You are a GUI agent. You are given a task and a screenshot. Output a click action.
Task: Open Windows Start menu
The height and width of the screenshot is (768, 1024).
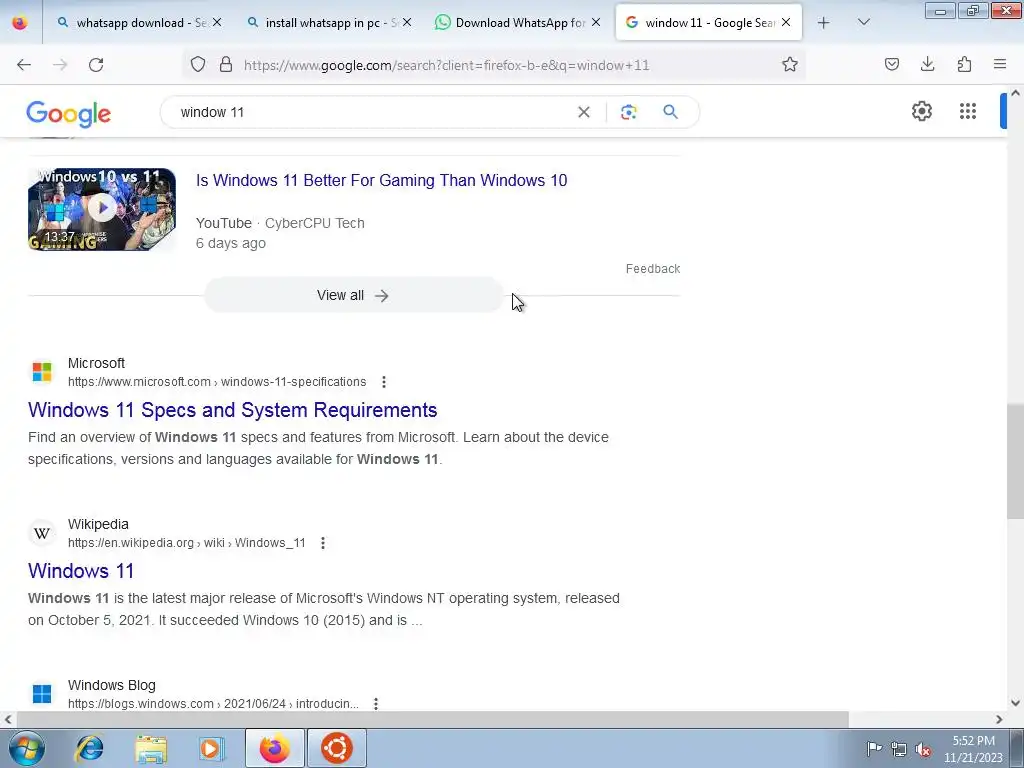[x=27, y=748]
